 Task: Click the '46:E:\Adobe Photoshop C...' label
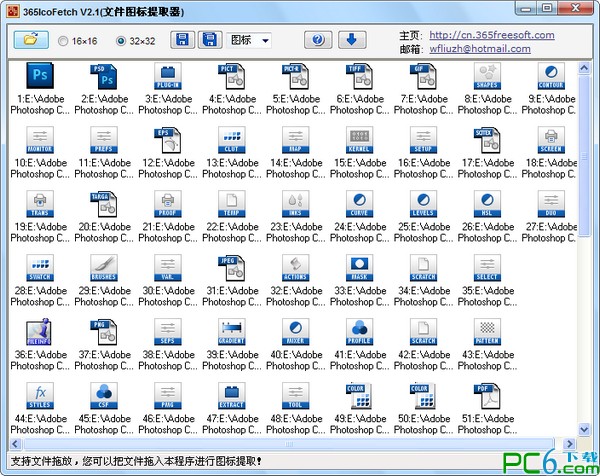tap(168, 424)
